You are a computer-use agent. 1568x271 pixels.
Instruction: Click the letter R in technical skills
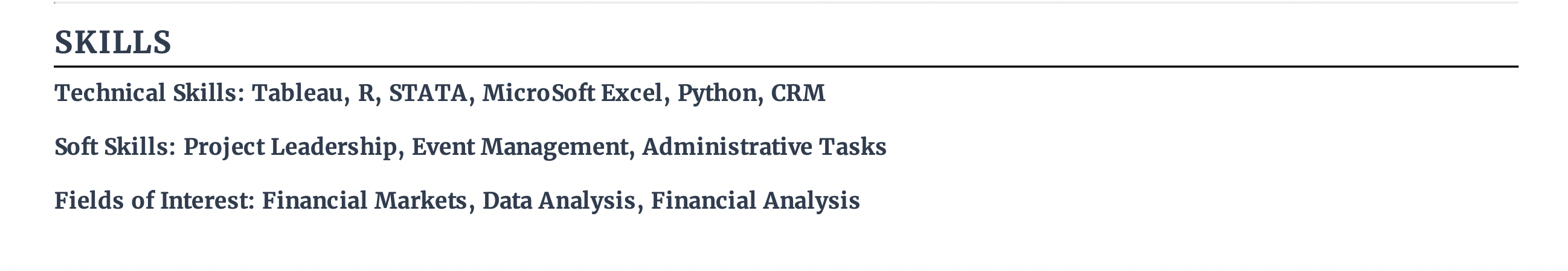coord(366,93)
